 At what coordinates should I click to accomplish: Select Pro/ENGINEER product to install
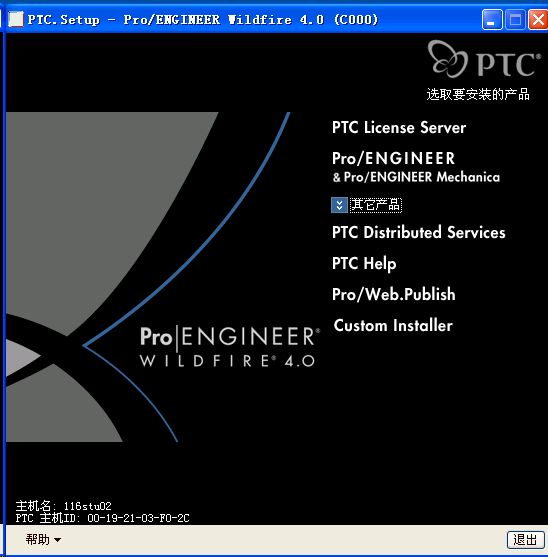(x=393, y=158)
